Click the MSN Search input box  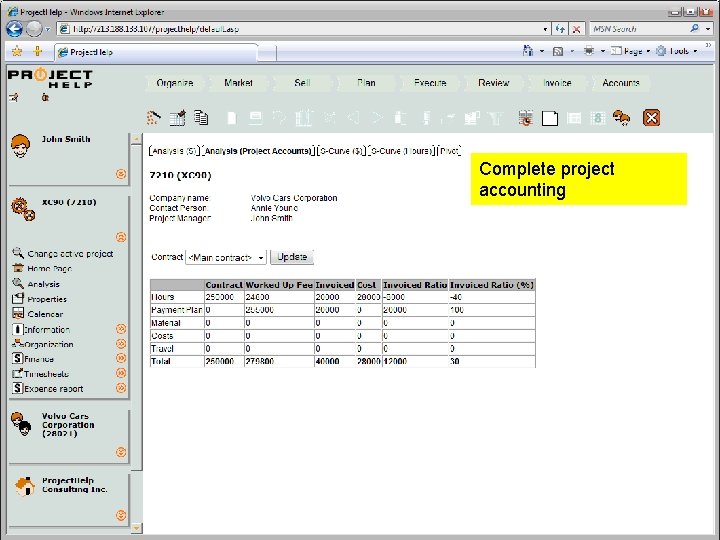639,29
